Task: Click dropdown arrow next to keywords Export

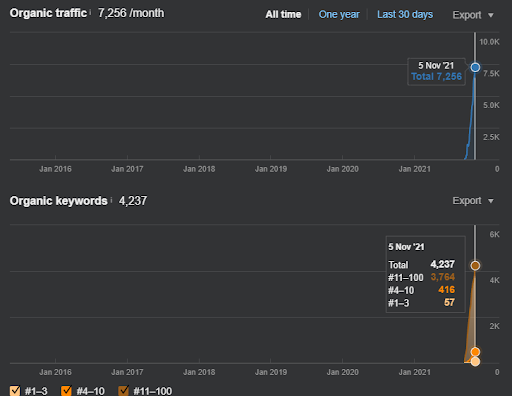Action: coord(491,201)
